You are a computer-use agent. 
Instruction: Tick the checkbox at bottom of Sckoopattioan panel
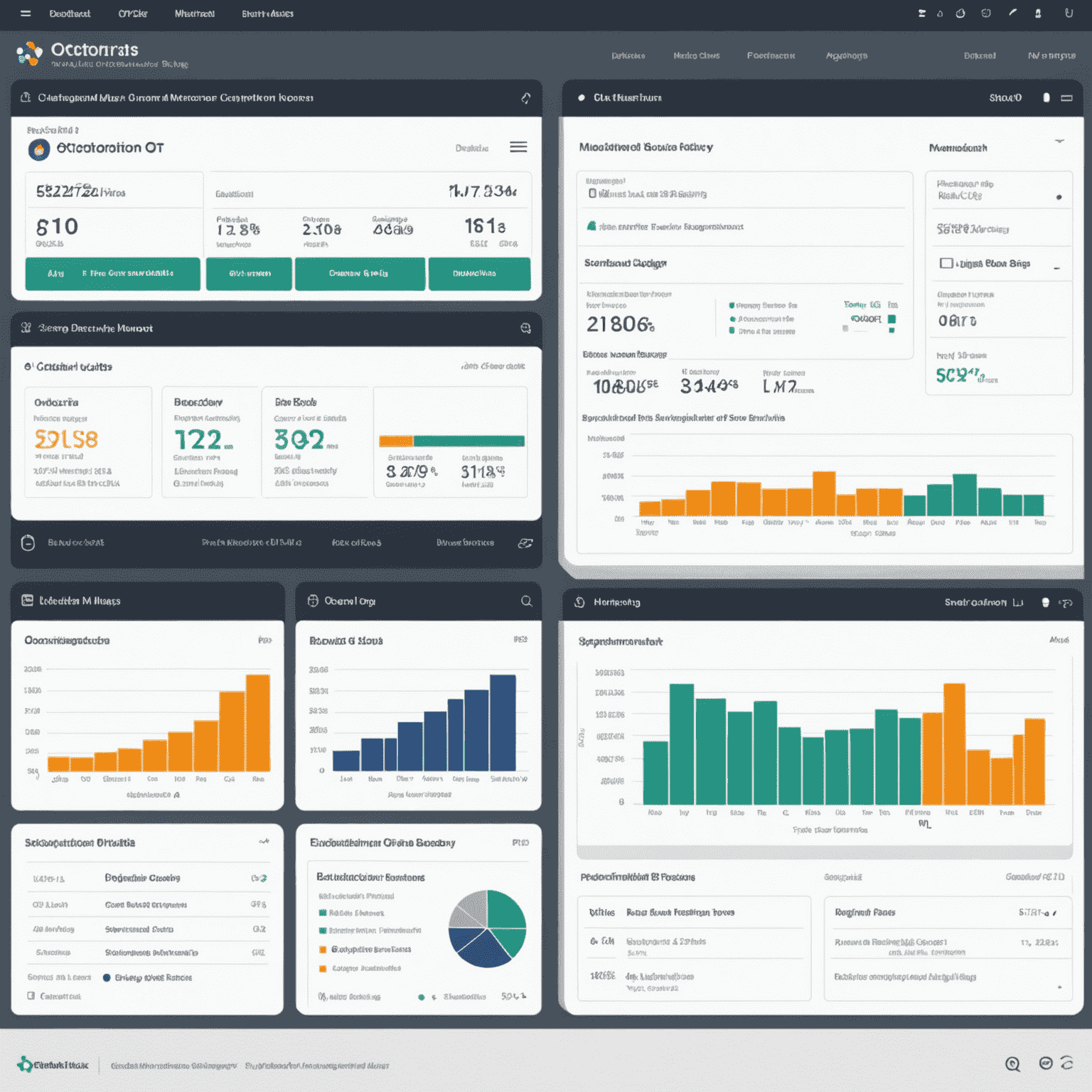[31, 996]
